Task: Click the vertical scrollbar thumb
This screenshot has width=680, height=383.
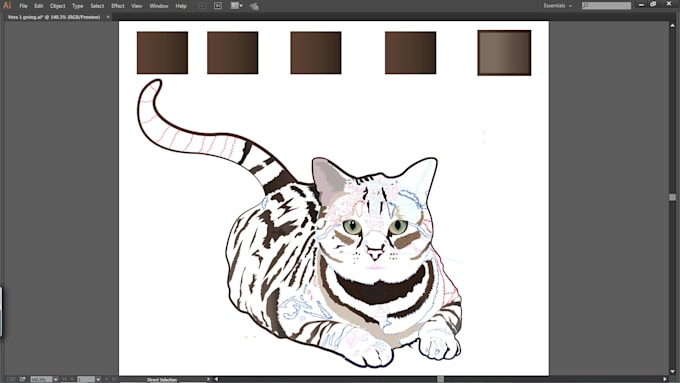Action: (673, 197)
